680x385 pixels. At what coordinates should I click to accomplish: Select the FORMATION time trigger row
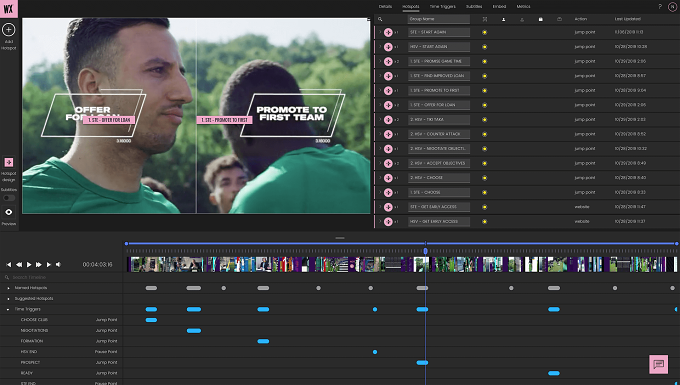pyautogui.click(x=61, y=341)
